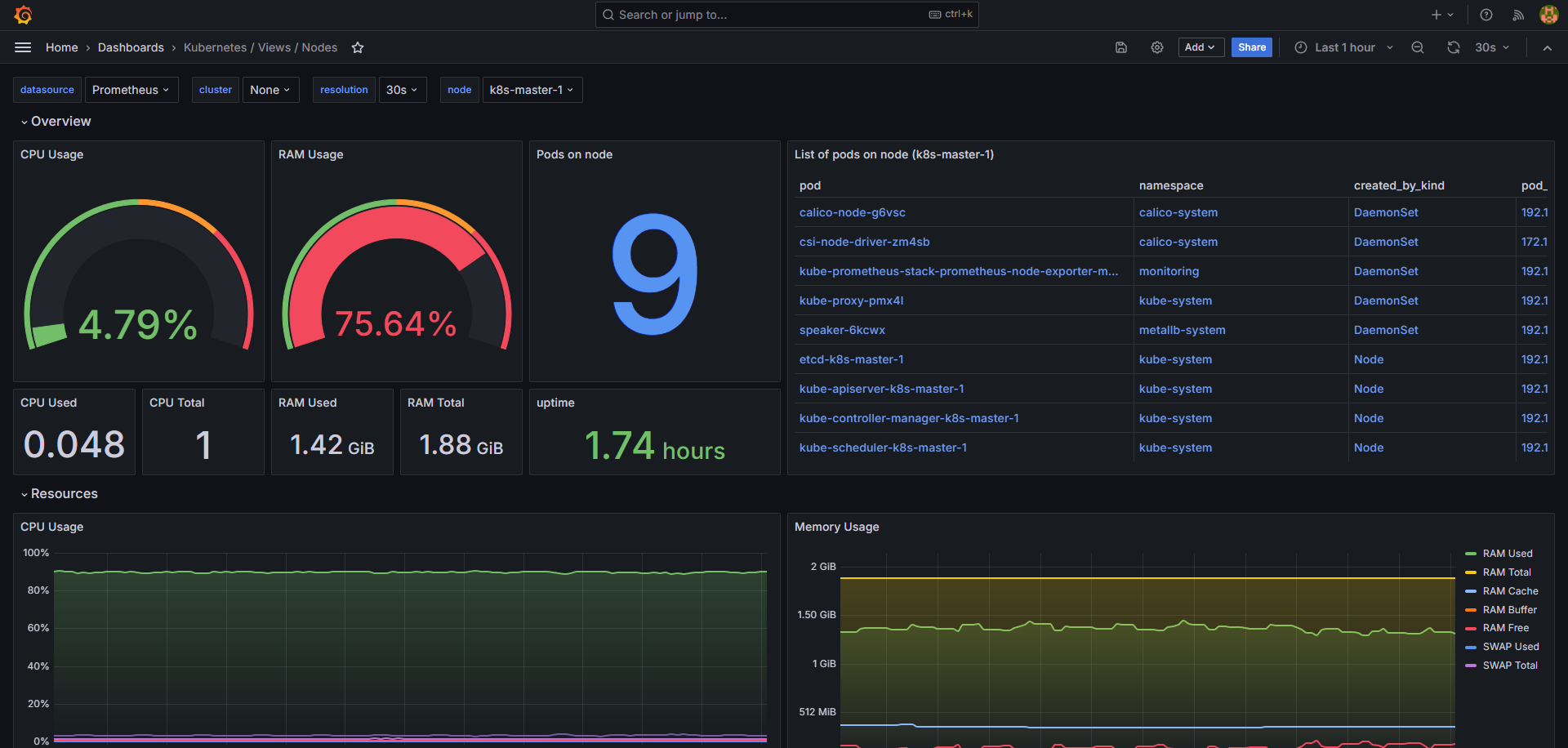
Task: Click the 1.74 hours uptime value
Action: tap(655, 447)
